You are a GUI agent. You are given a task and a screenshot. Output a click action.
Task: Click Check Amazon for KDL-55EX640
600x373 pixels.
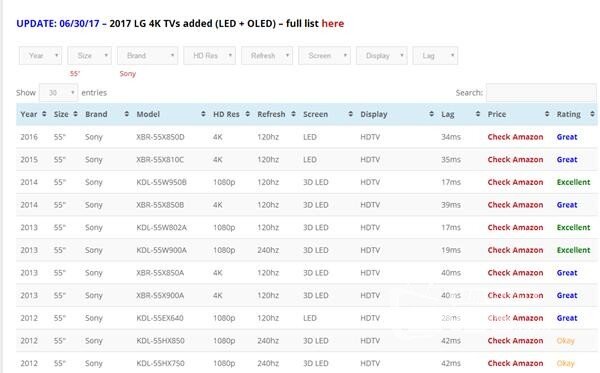515,318
